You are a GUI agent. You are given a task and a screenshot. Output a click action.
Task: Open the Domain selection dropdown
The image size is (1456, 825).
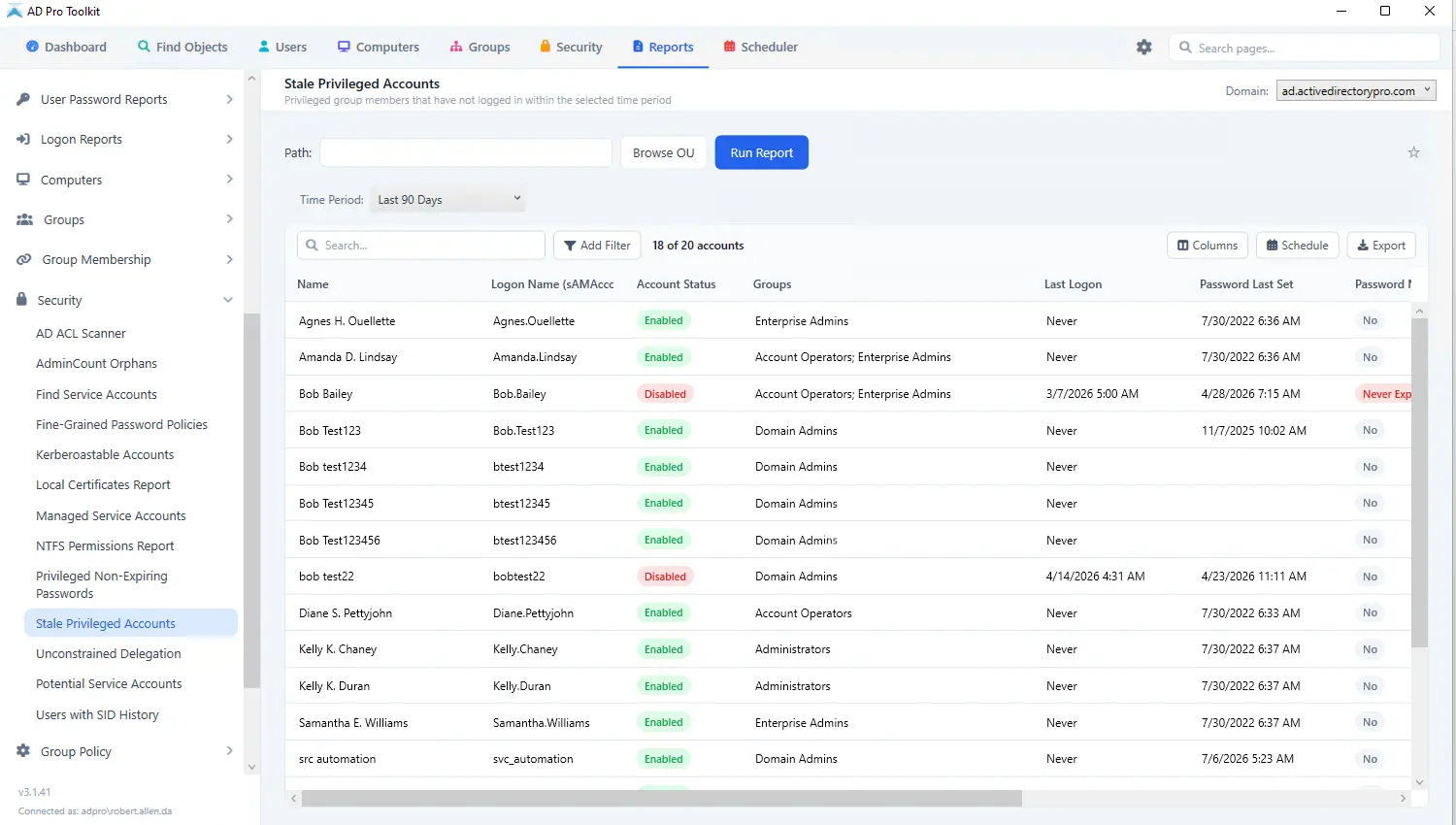click(1356, 90)
